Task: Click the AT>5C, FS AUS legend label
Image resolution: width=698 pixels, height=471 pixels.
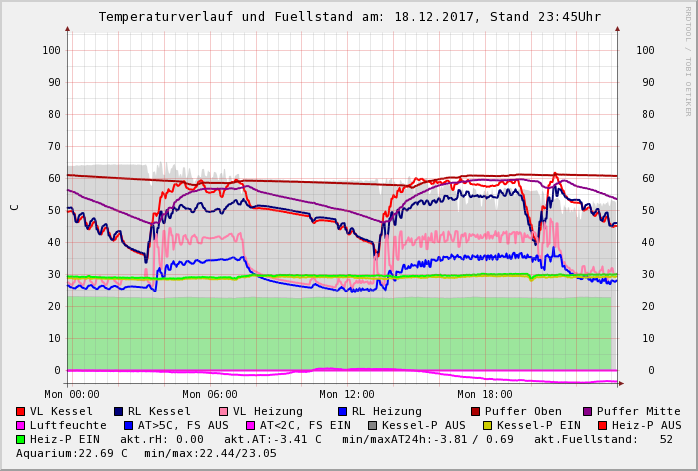Action: click(182, 425)
